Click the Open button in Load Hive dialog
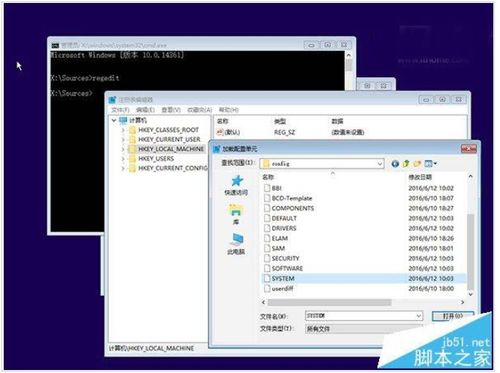Image resolution: width=500 pixels, height=373 pixels. pos(453,316)
